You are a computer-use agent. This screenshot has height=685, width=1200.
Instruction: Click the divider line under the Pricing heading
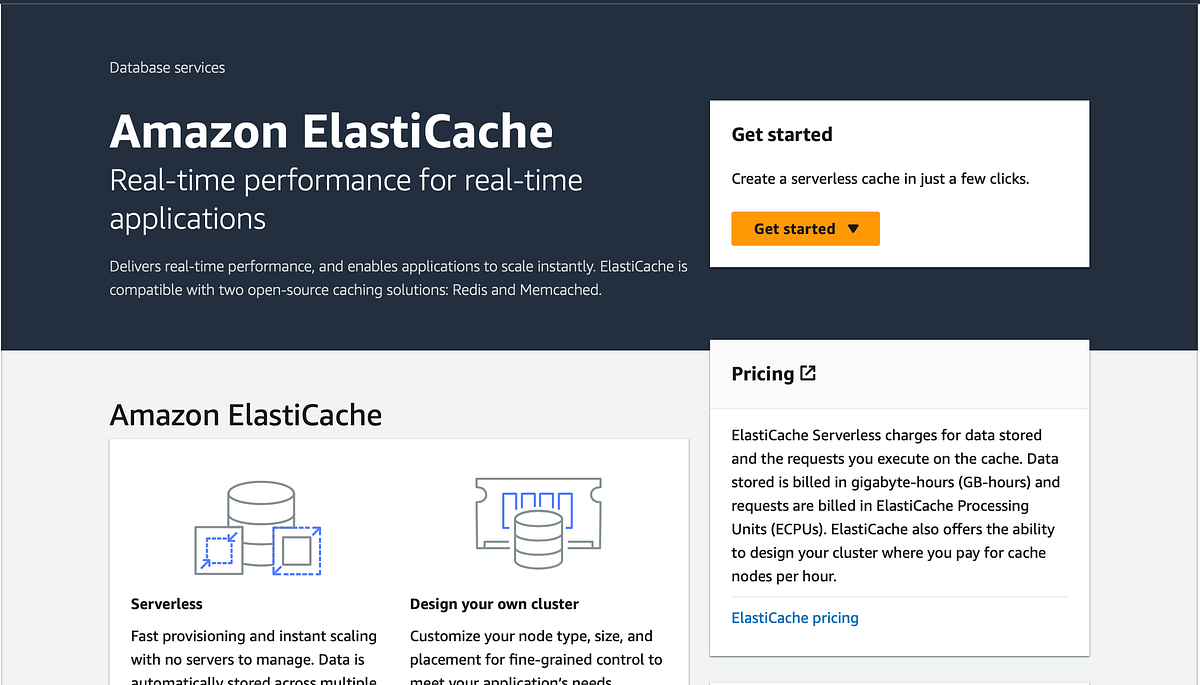coord(899,408)
